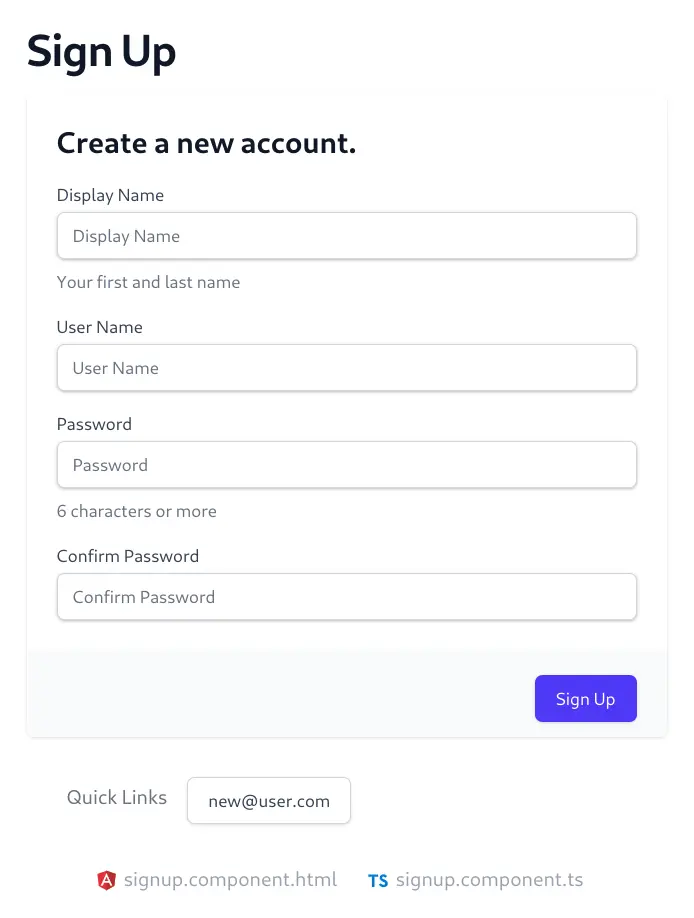Click the Create a new account heading
This screenshot has height=918, width=694.
click(206, 143)
